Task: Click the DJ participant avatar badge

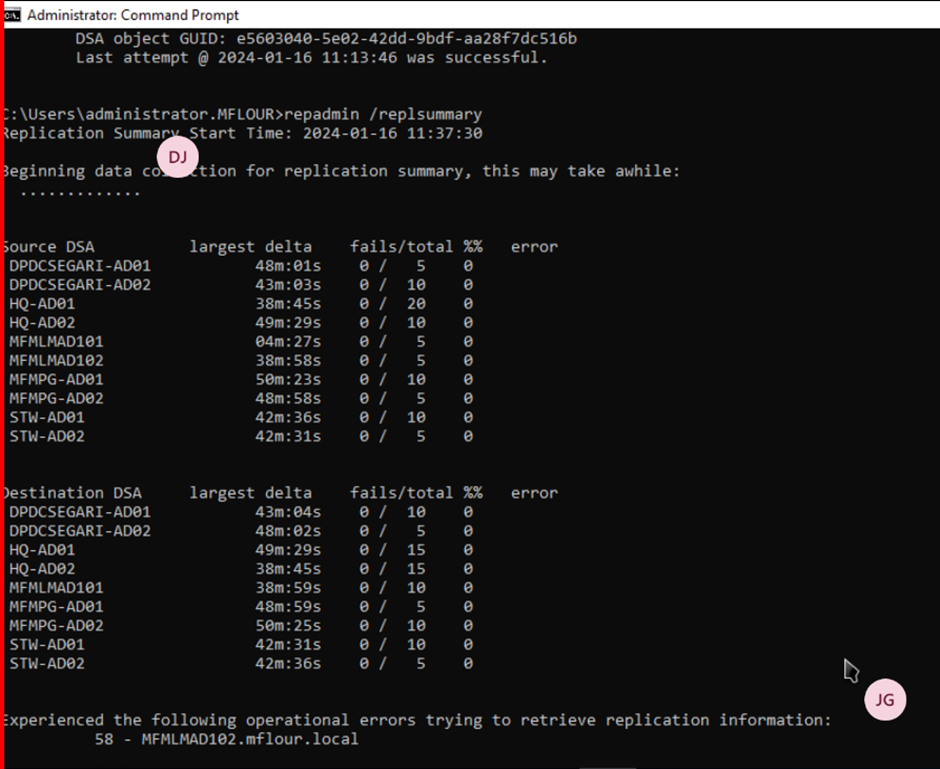Action: (x=177, y=157)
